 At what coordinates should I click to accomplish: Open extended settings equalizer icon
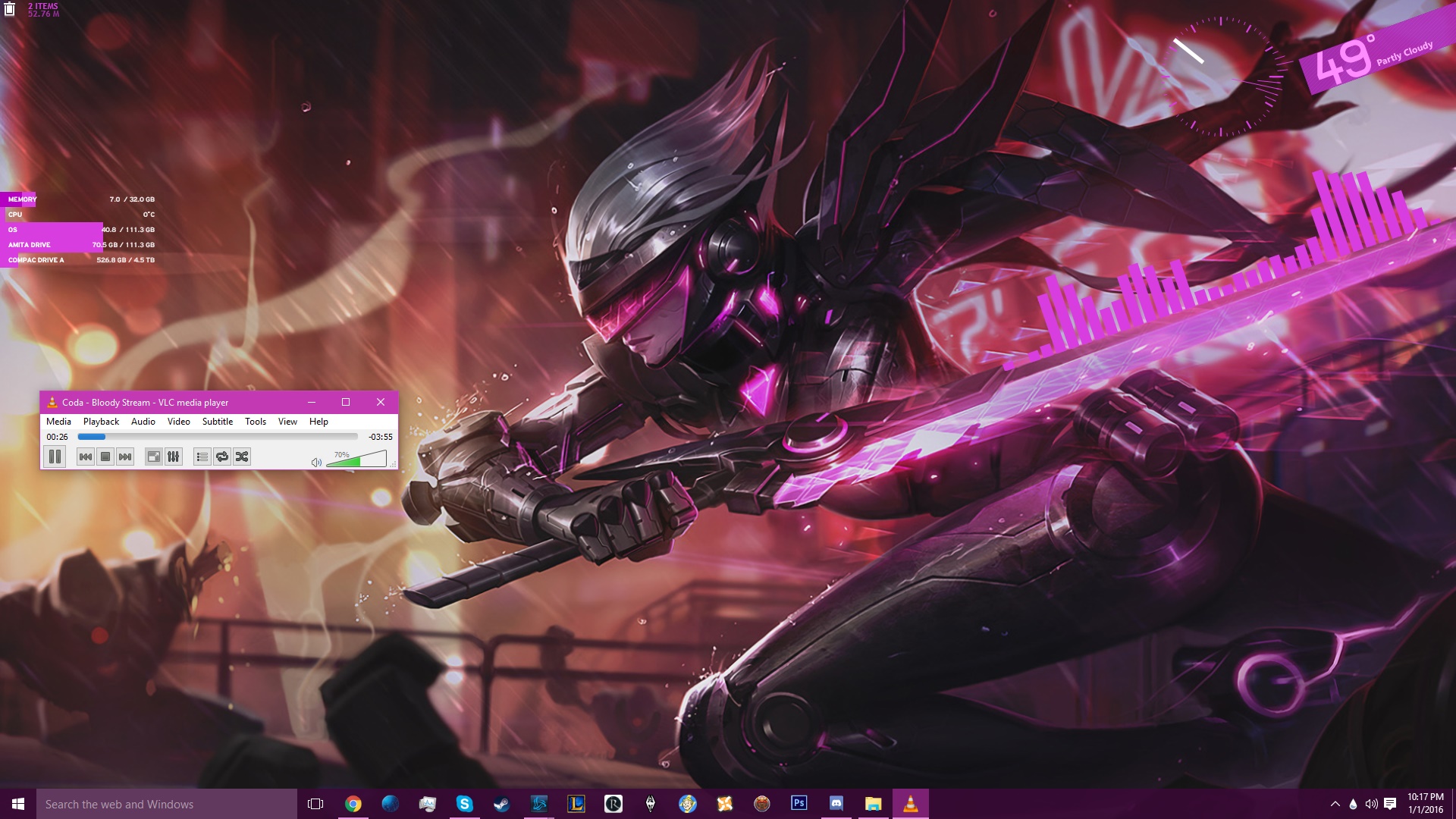point(174,457)
